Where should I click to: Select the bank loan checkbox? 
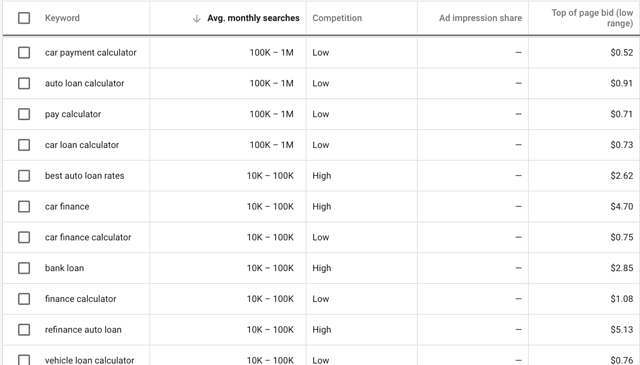[24, 268]
